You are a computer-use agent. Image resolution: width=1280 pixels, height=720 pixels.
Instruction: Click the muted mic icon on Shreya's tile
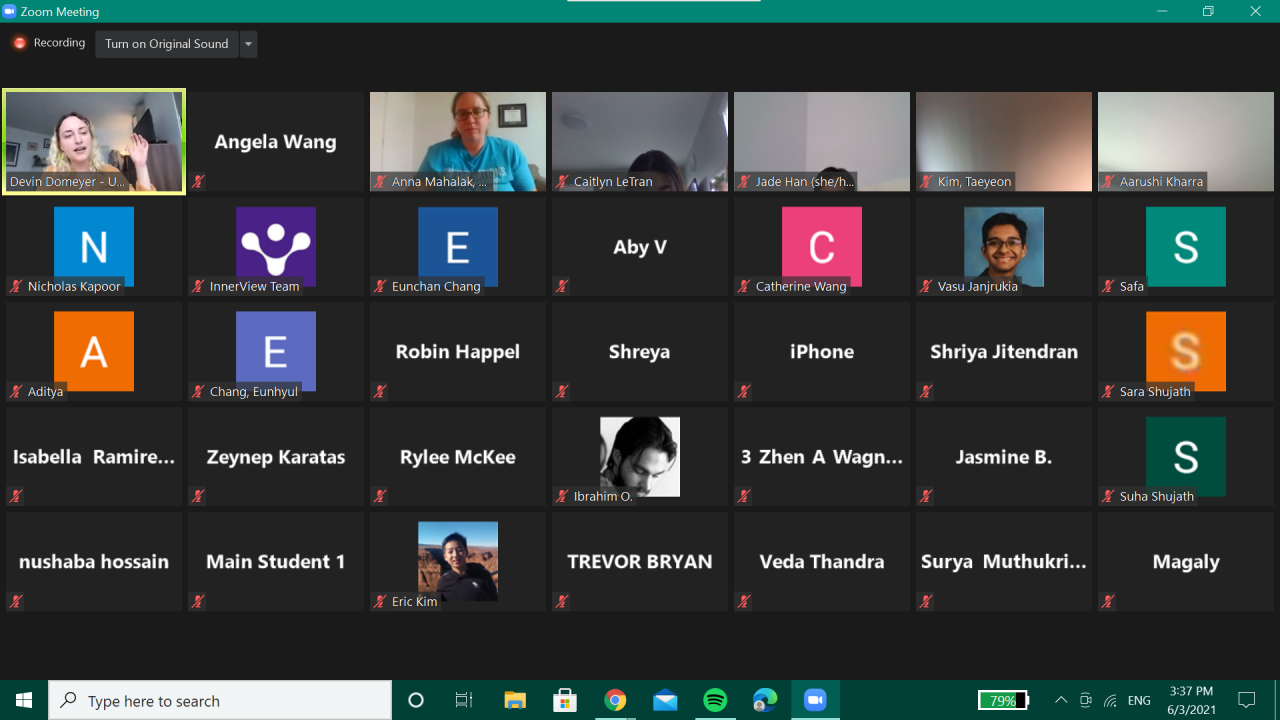click(x=562, y=392)
